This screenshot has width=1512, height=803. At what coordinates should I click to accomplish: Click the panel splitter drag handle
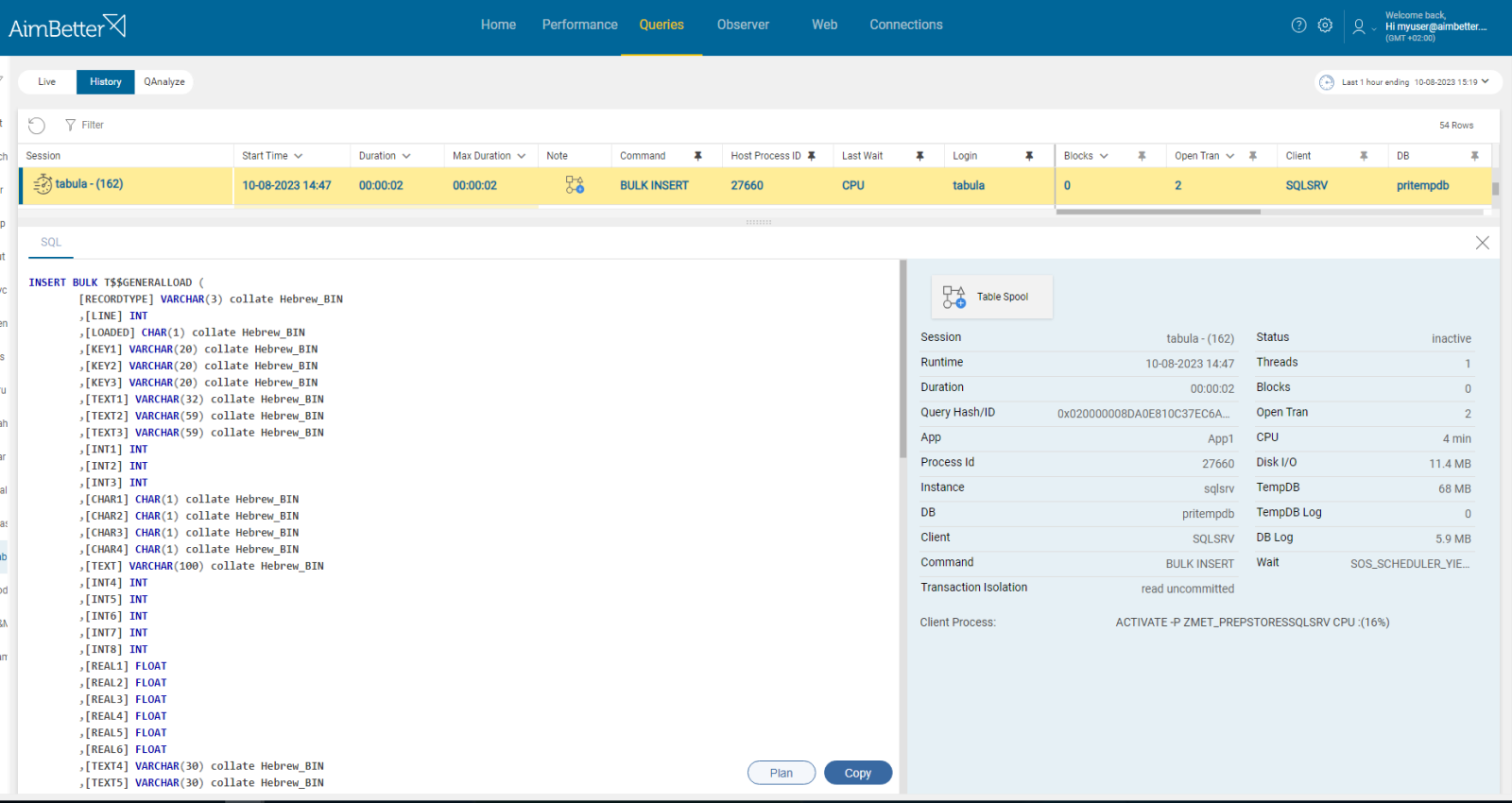pyautogui.click(x=759, y=222)
